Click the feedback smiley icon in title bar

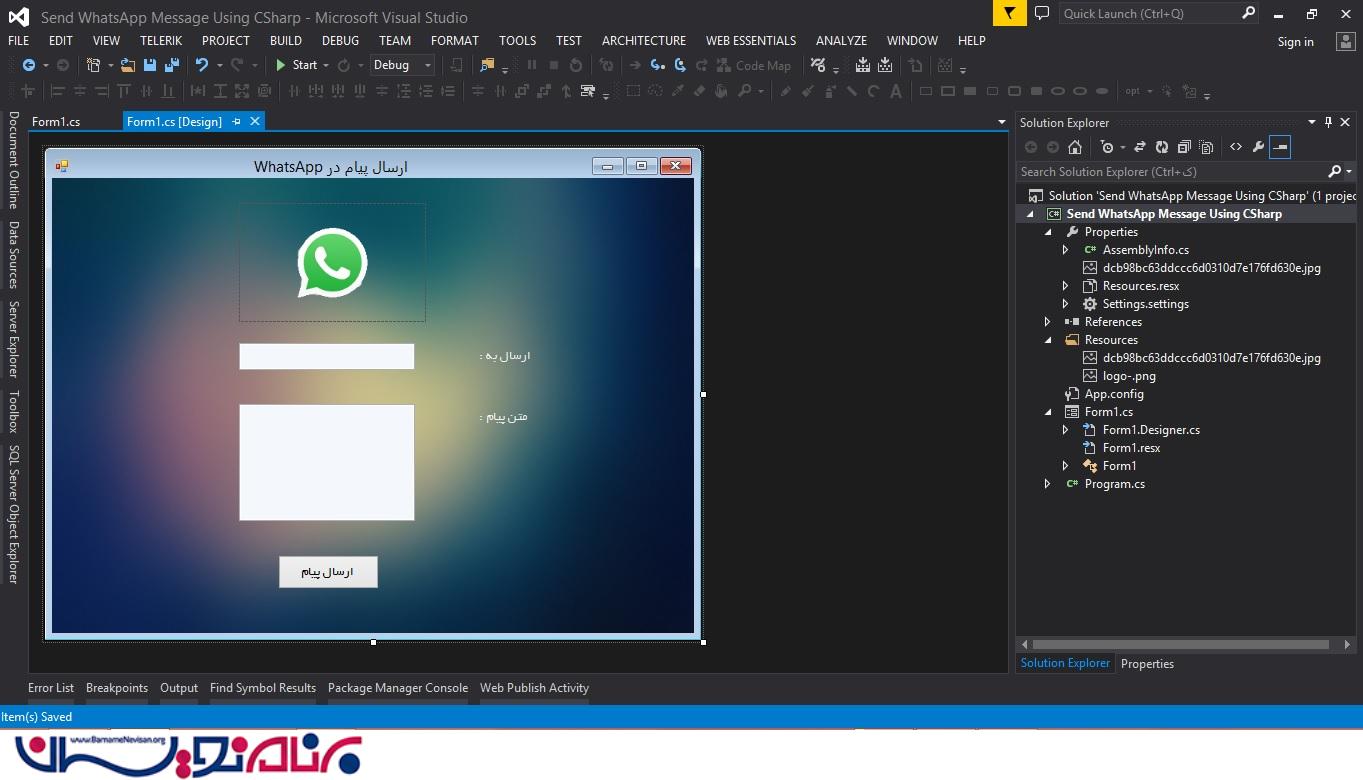coord(1041,14)
